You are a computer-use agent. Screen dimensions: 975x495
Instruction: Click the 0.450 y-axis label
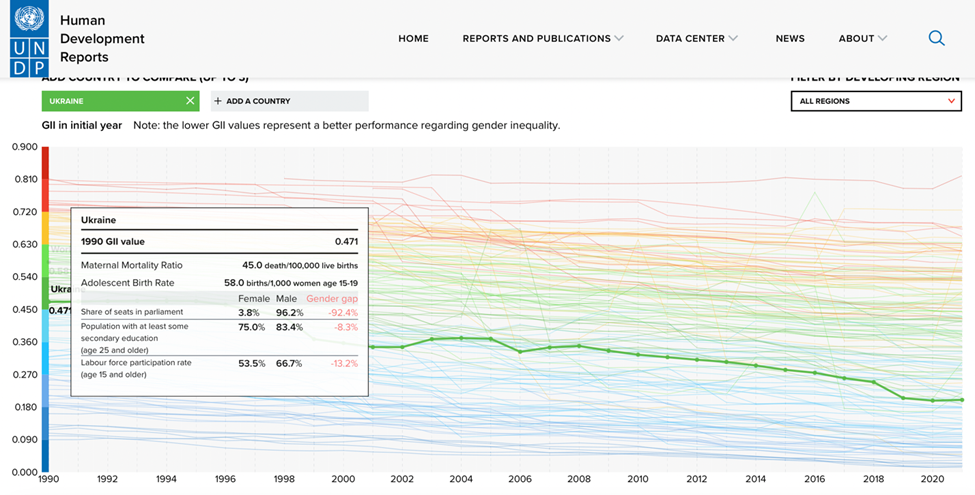(25, 309)
